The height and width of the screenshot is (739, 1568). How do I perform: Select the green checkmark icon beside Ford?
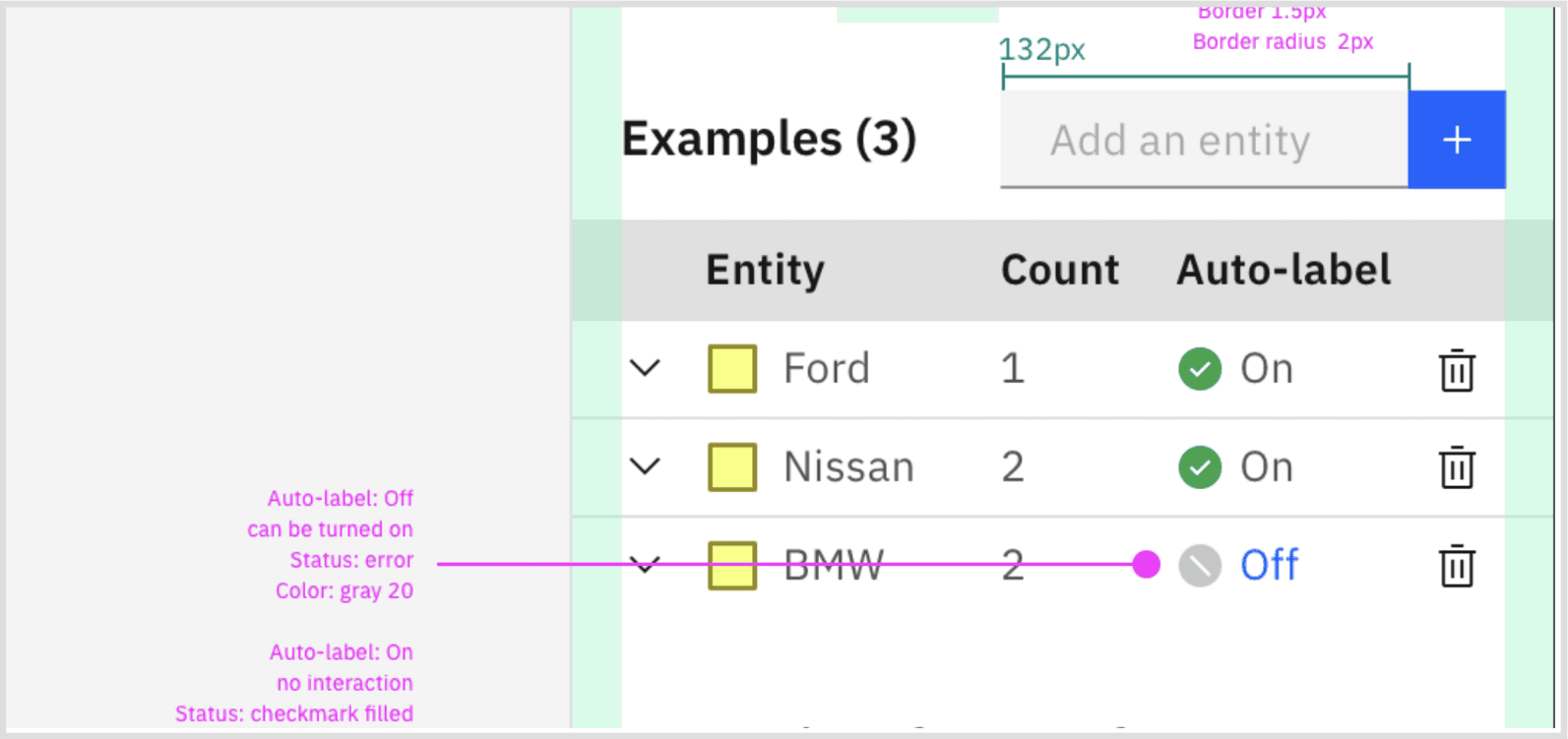tap(1199, 368)
